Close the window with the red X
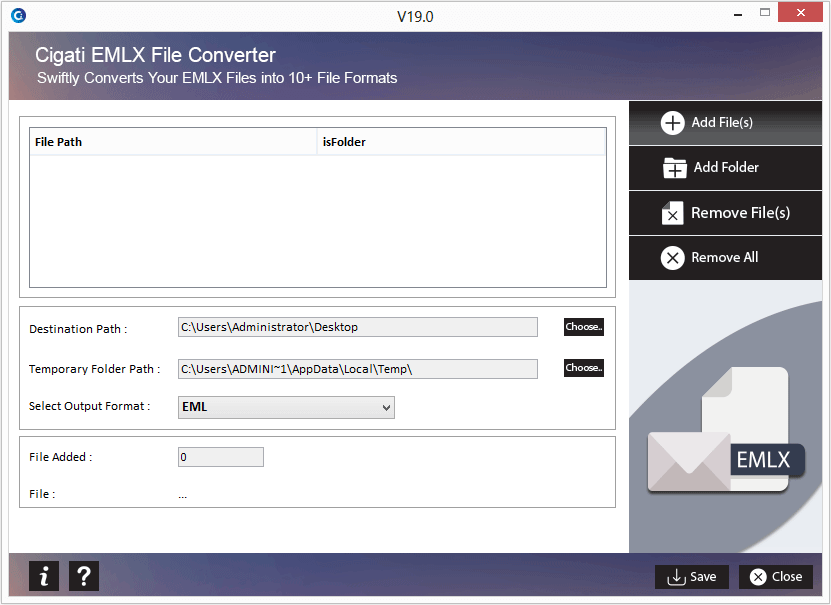Image resolution: width=831 pixels, height=605 pixels. [800, 13]
